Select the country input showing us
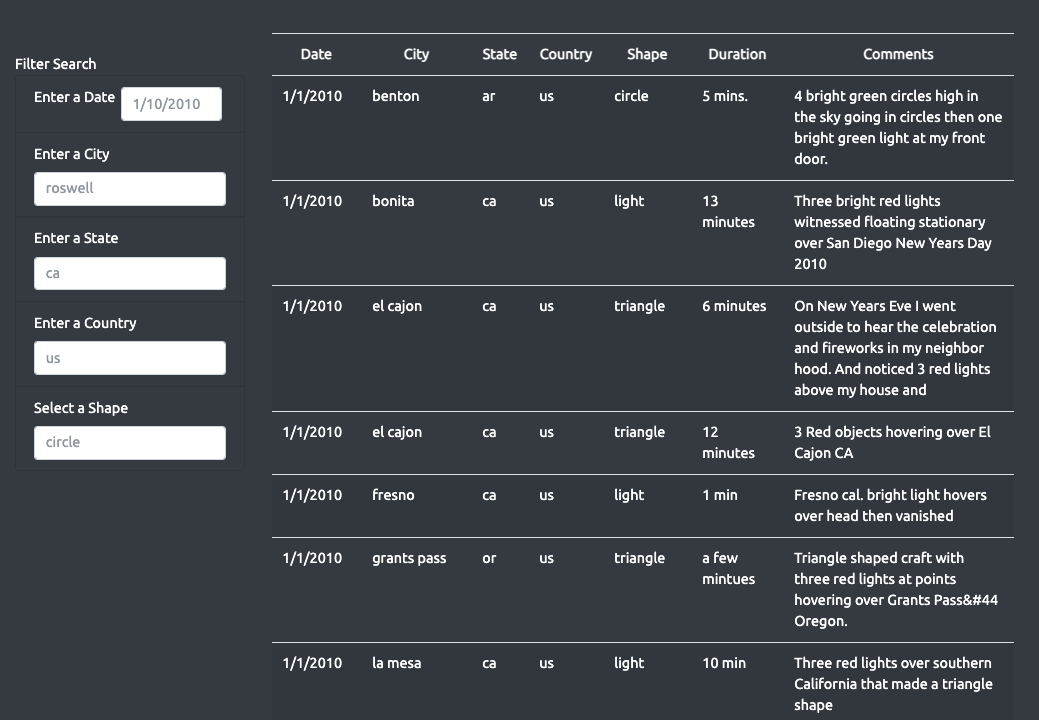 [x=130, y=358]
